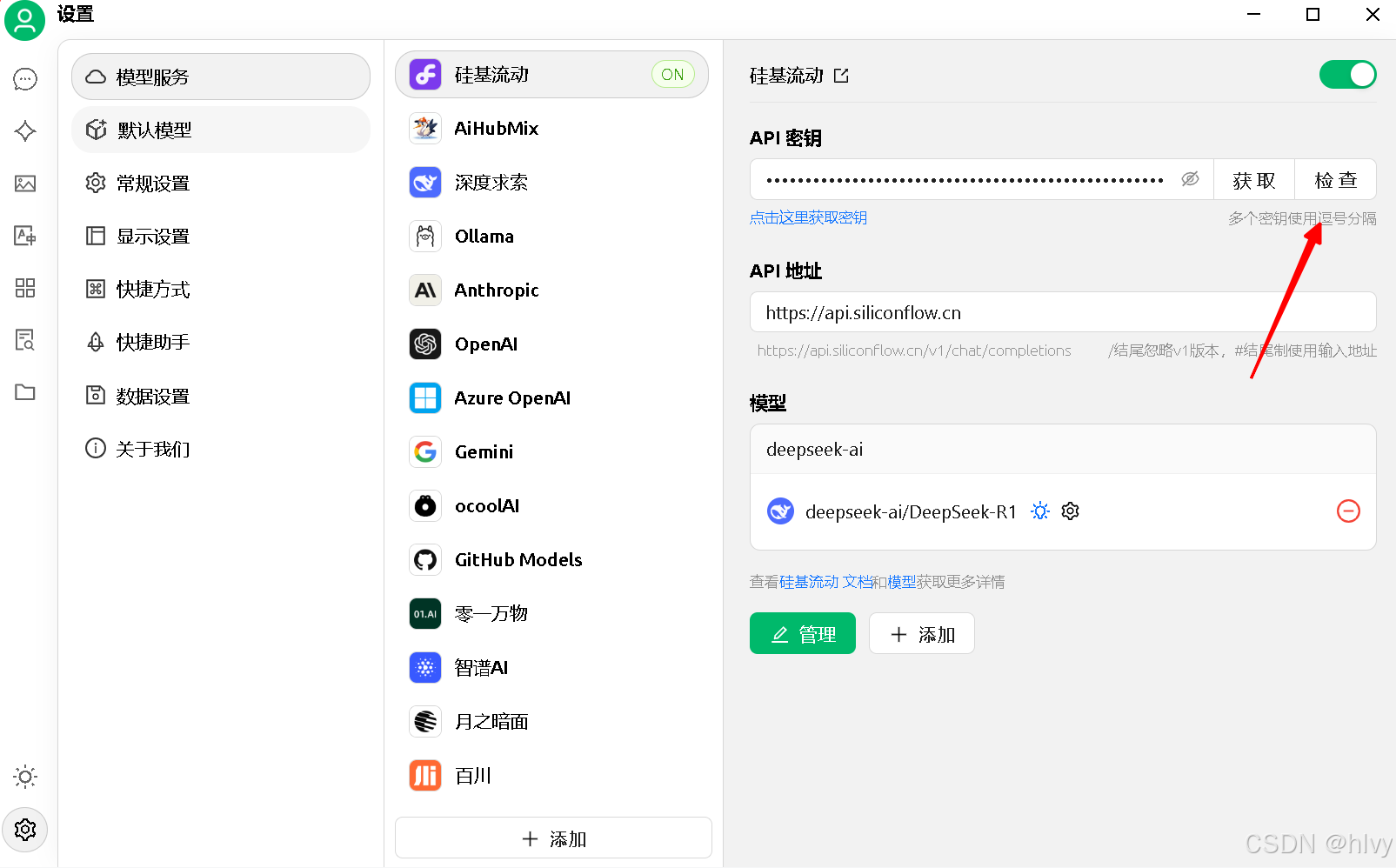Click the ON badge on 硅基流动

[672, 75]
